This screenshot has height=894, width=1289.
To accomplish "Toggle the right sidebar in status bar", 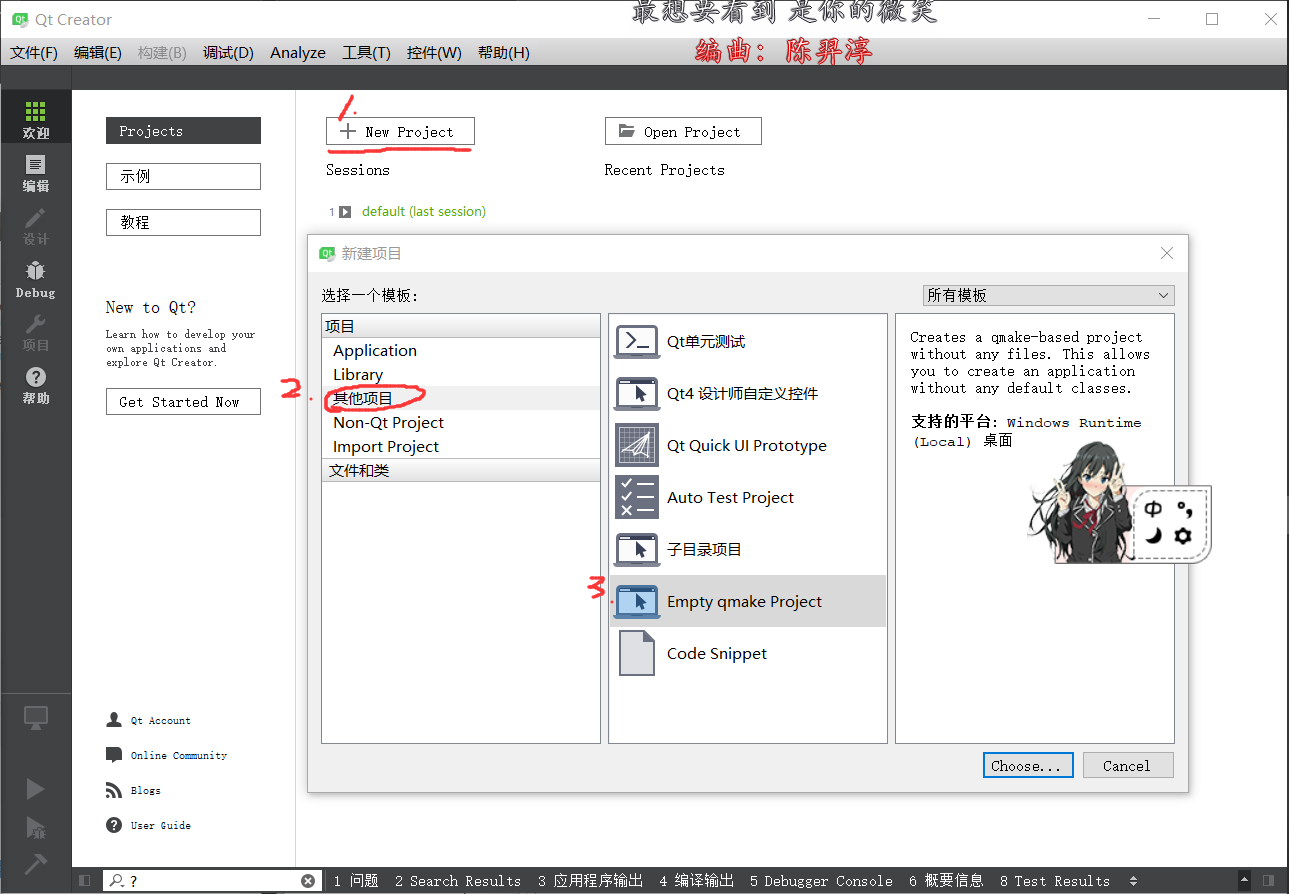I will (1269, 881).
